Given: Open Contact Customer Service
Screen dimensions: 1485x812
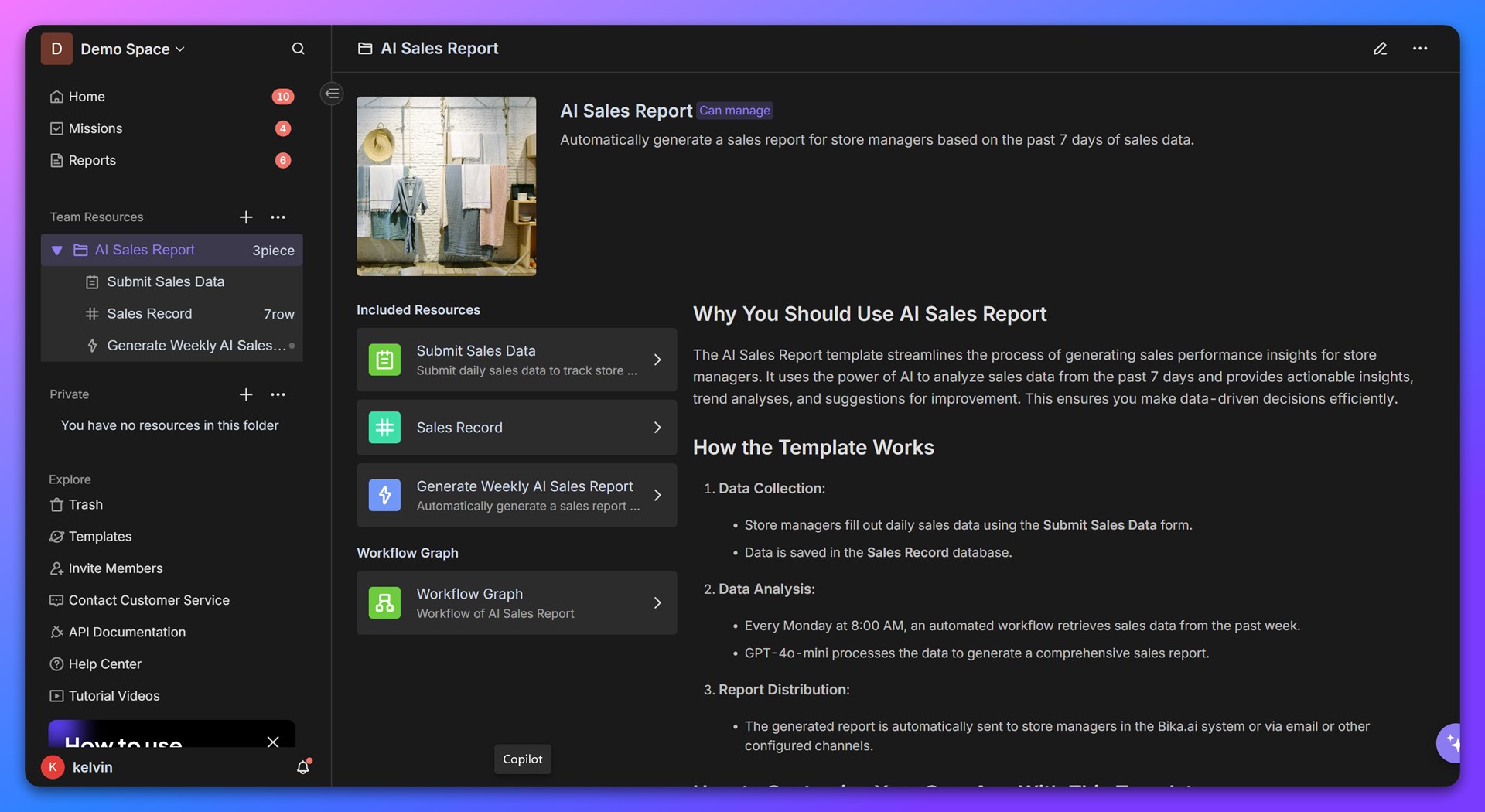Looking at the screenshot, I should [140, 600].
